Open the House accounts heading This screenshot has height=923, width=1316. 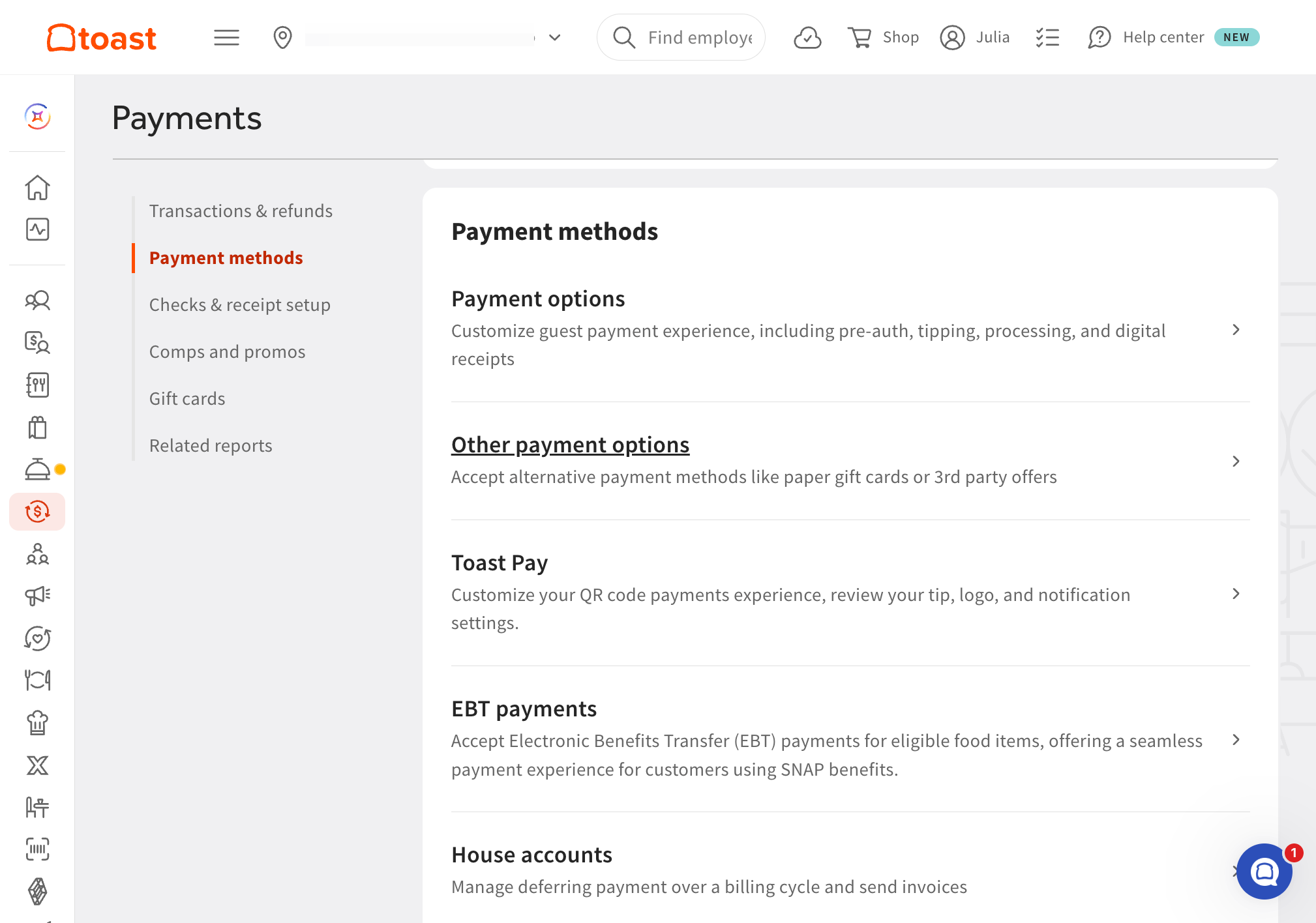[x=531, y=855]
